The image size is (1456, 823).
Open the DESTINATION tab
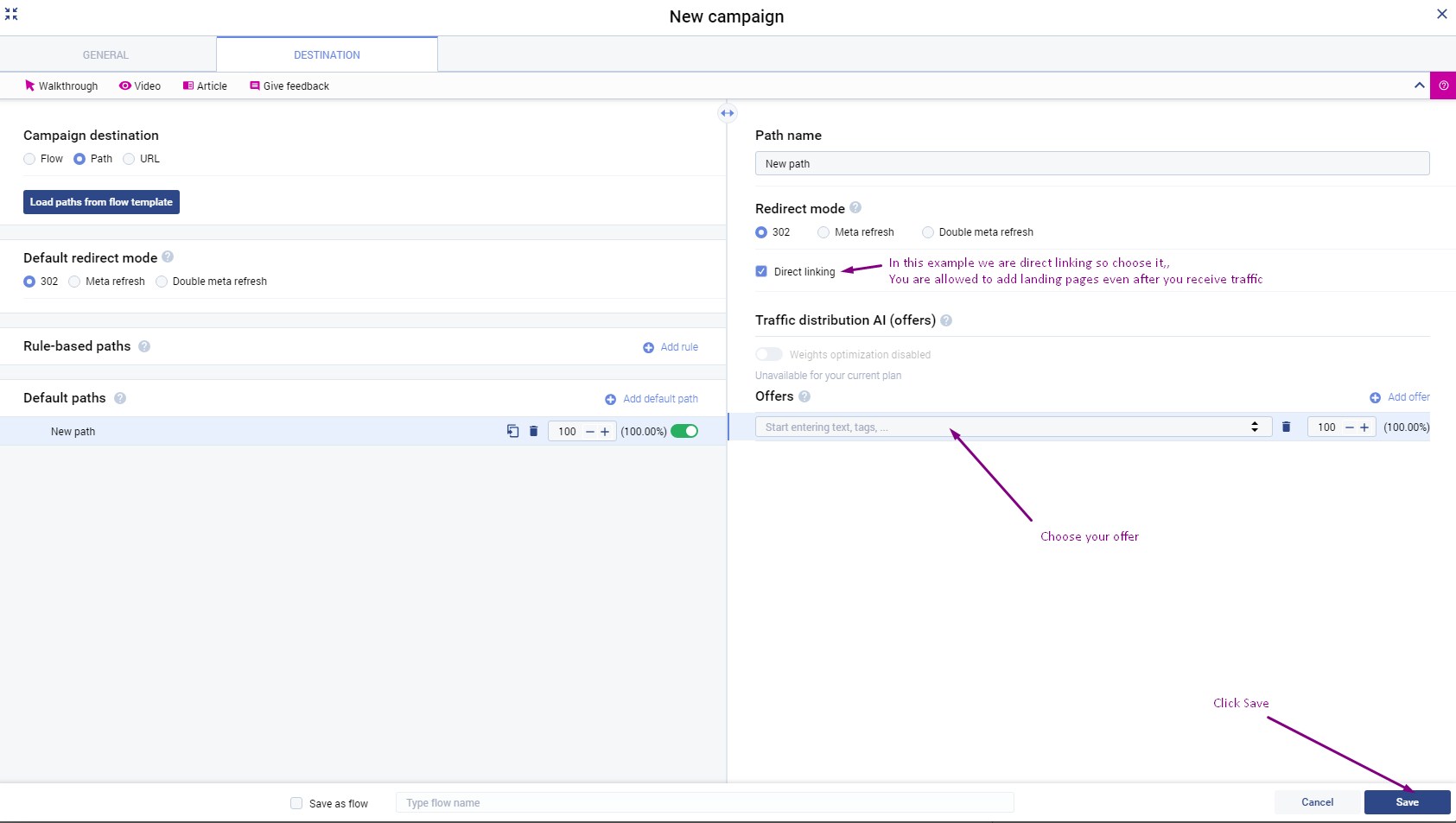[x=327, y=54]
